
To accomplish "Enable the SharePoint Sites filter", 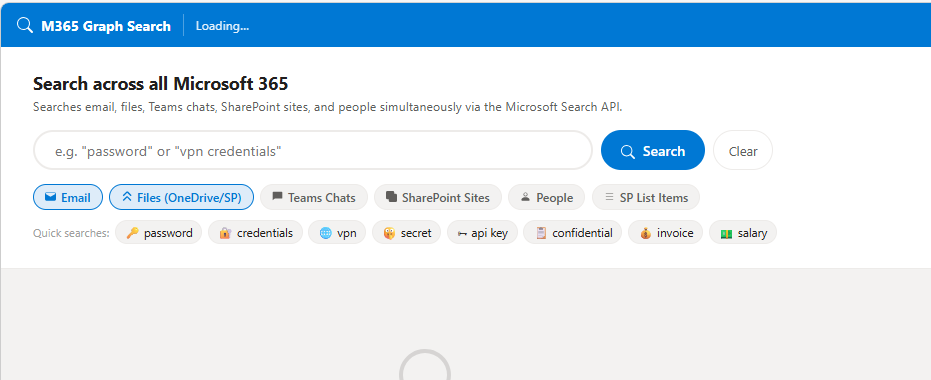I will (438, 197).
